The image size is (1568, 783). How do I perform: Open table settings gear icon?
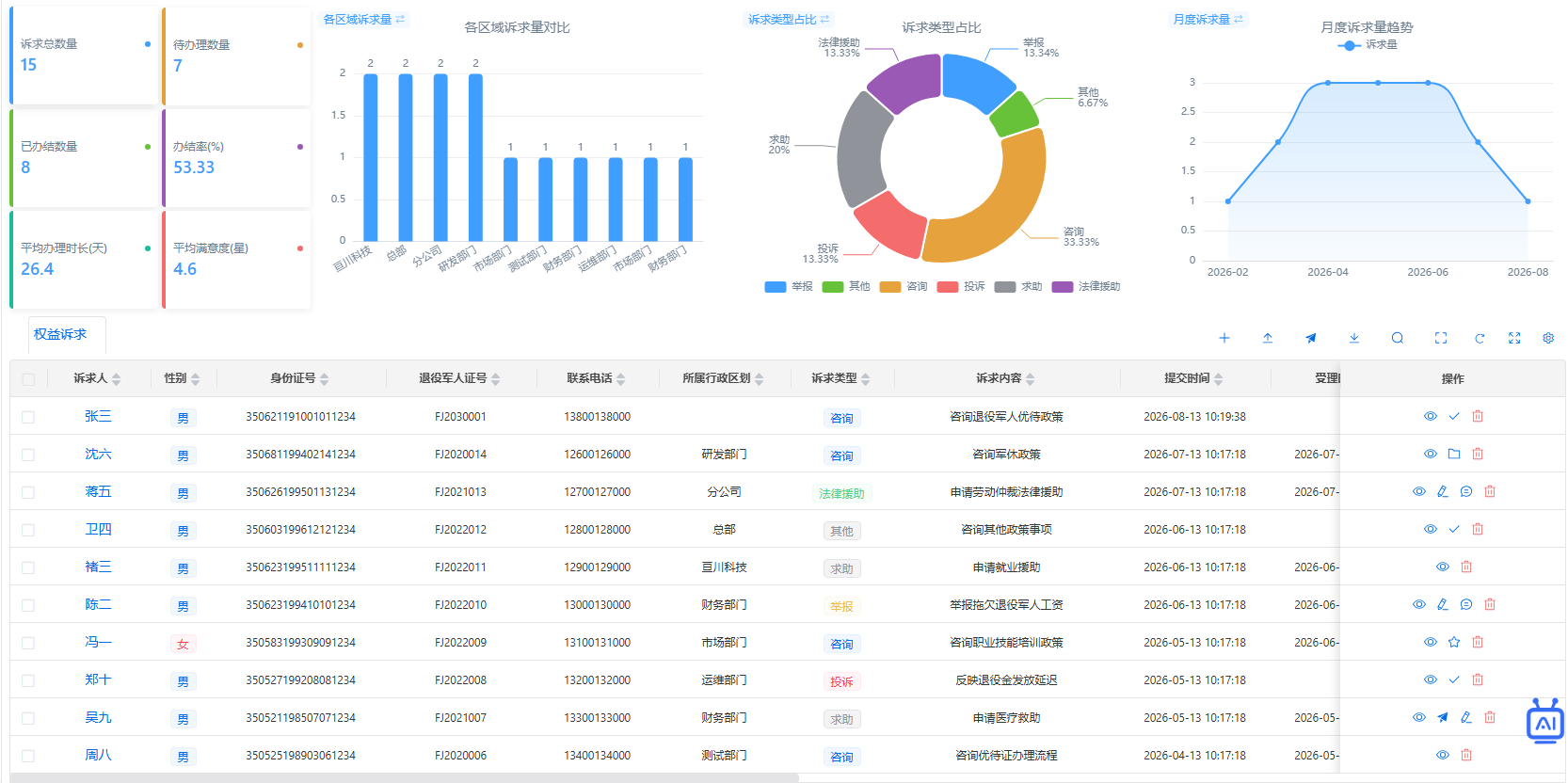1548,338
